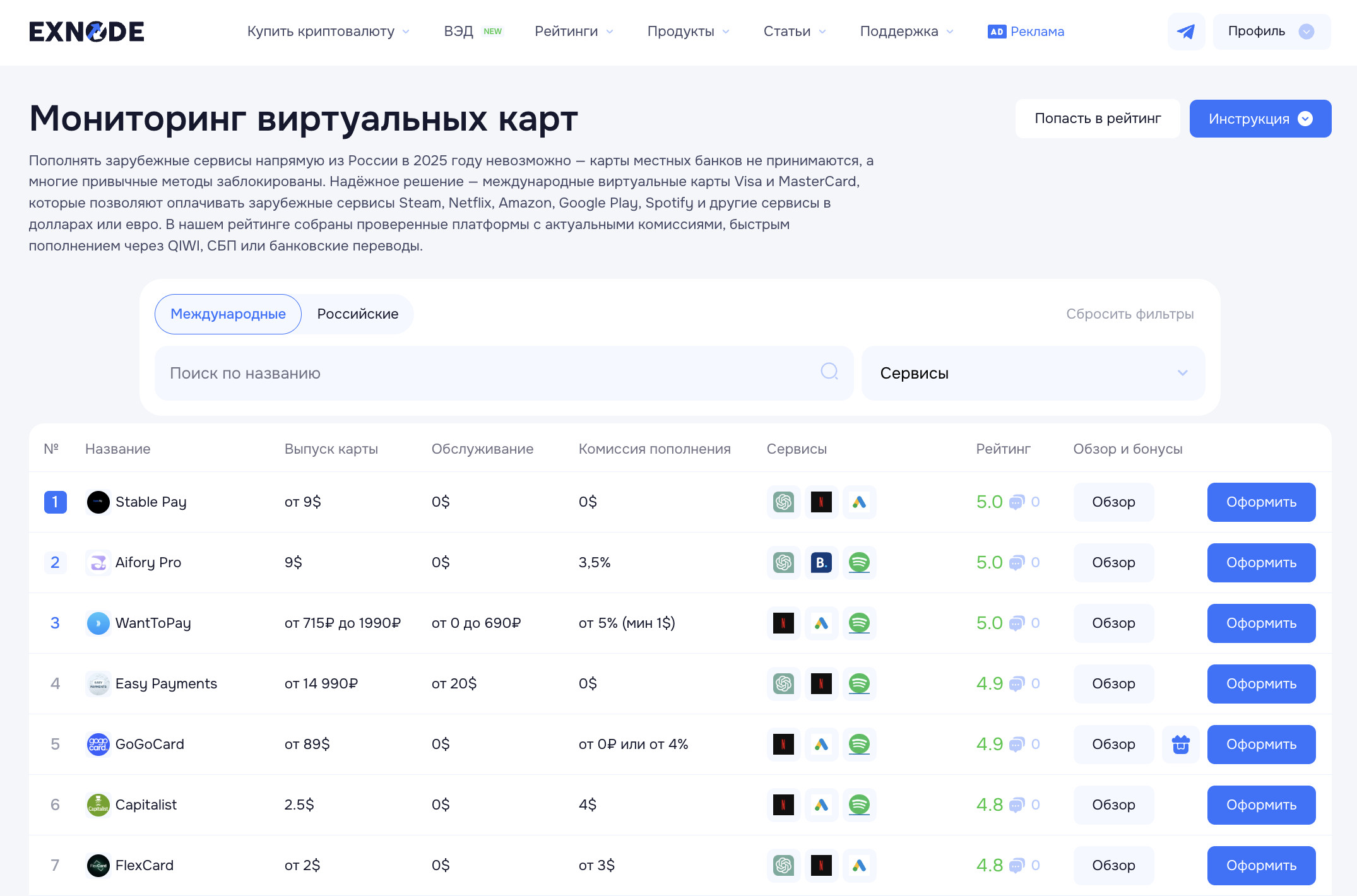Expand the Профиль menu
1357x896 pixels.
coord(1271,32)
